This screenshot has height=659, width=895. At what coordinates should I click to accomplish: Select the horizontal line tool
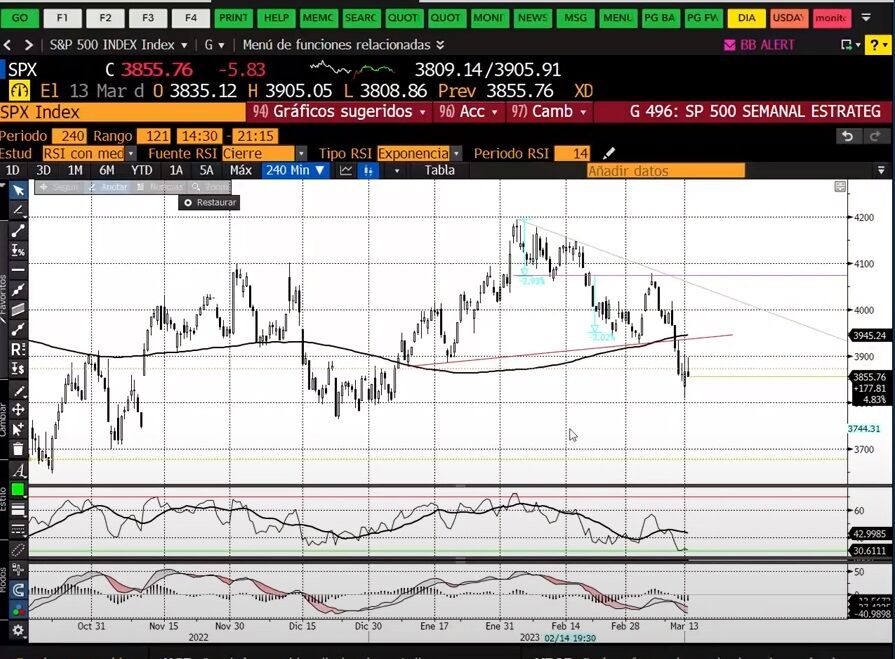tap(18, 270)
